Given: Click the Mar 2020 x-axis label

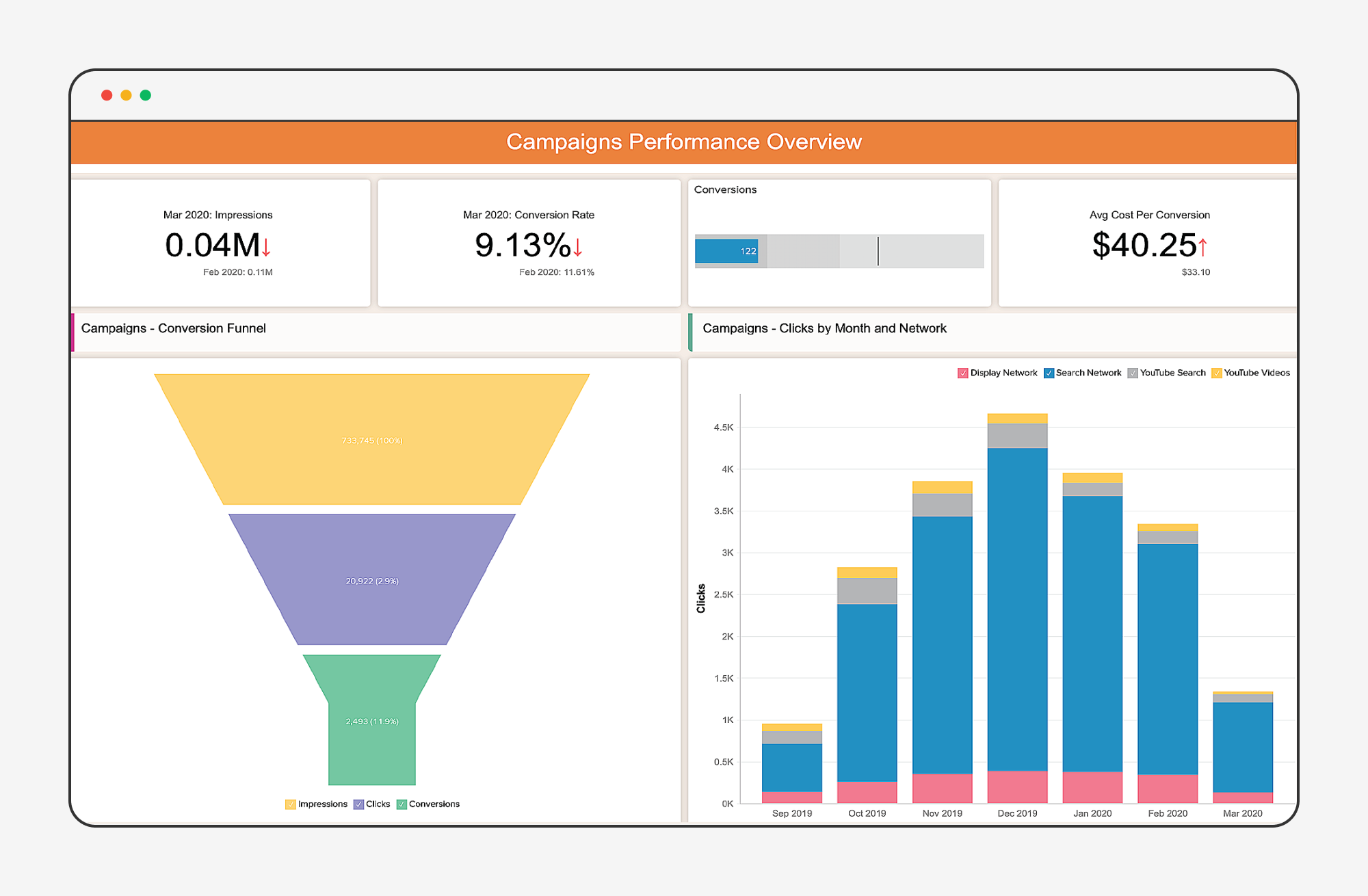Looking at the screenshot, I should (x=1243, y=813).
